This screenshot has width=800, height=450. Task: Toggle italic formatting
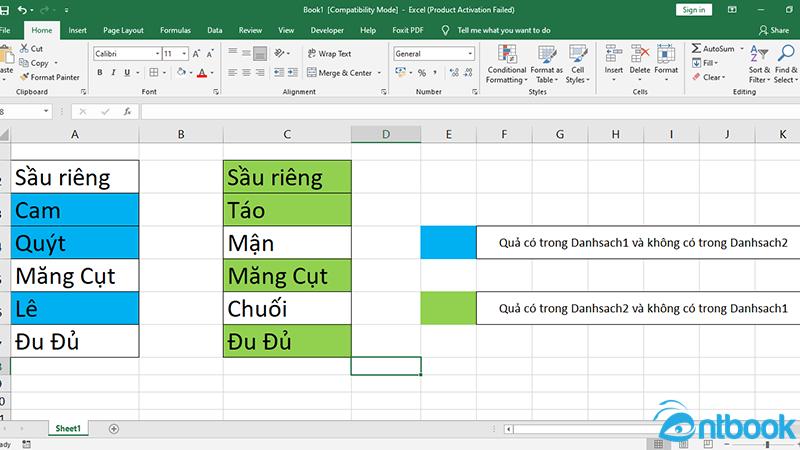113,72
